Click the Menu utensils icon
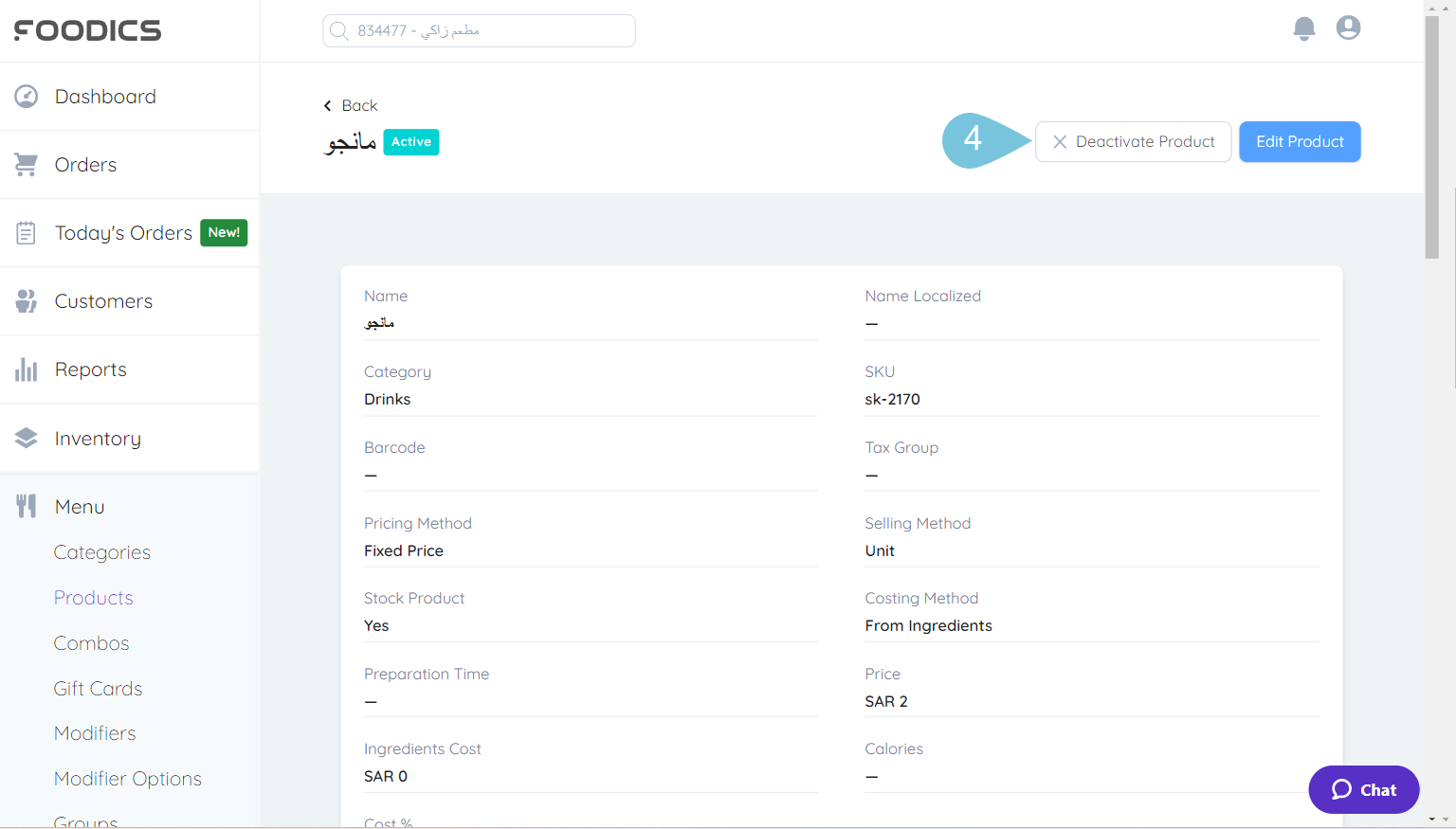 click(x=26, y=506)
